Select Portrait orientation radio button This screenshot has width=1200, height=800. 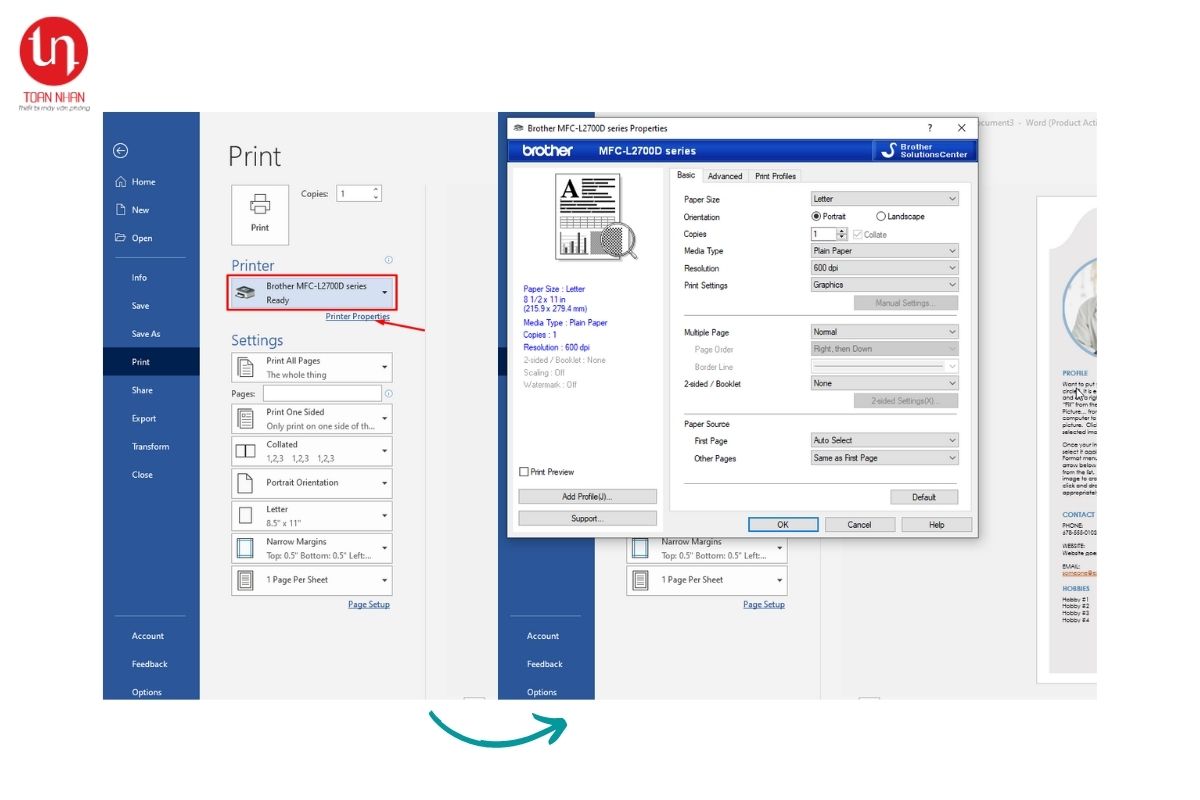[817, 216]
